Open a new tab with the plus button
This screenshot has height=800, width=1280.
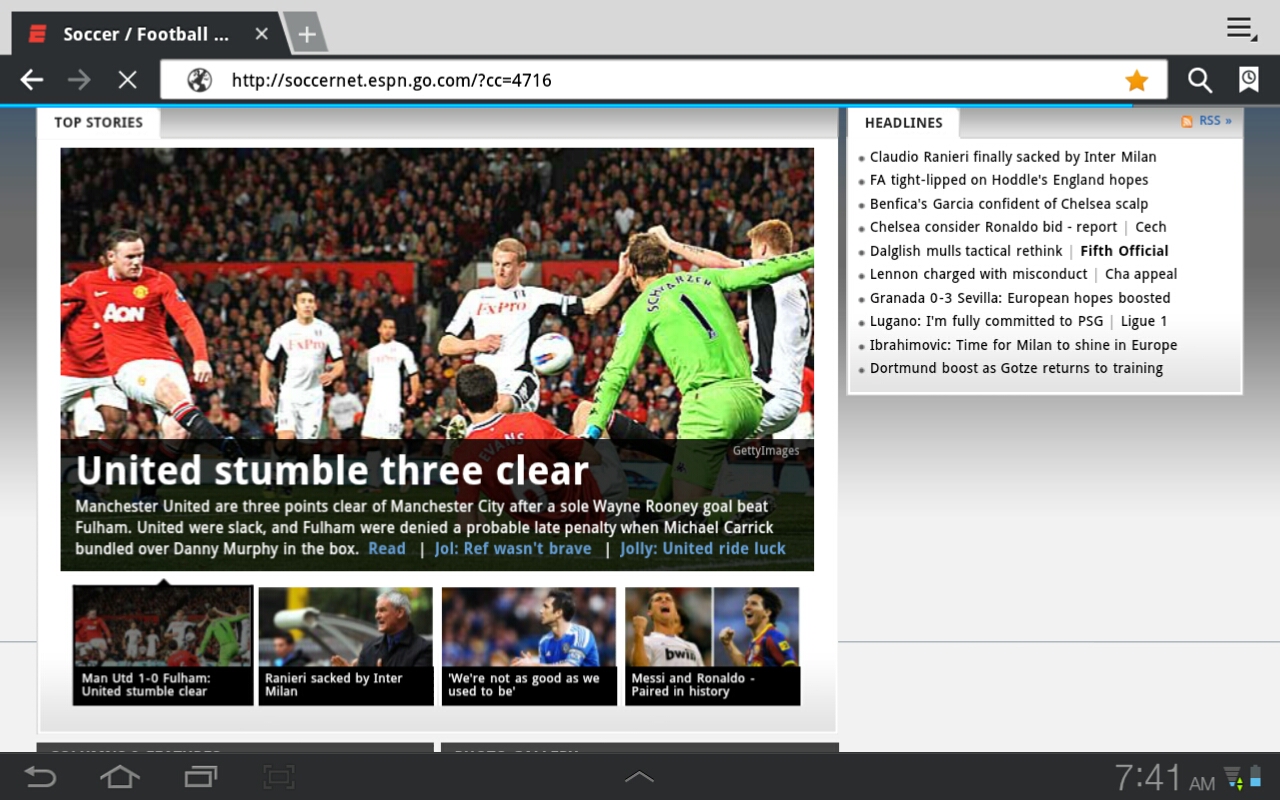306,34
